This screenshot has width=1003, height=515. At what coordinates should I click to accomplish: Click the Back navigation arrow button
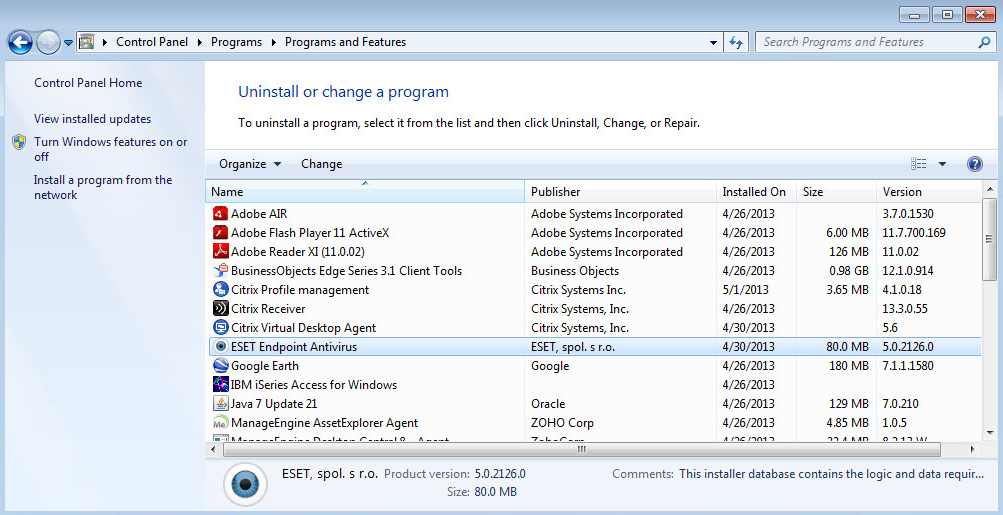[20, 43]
